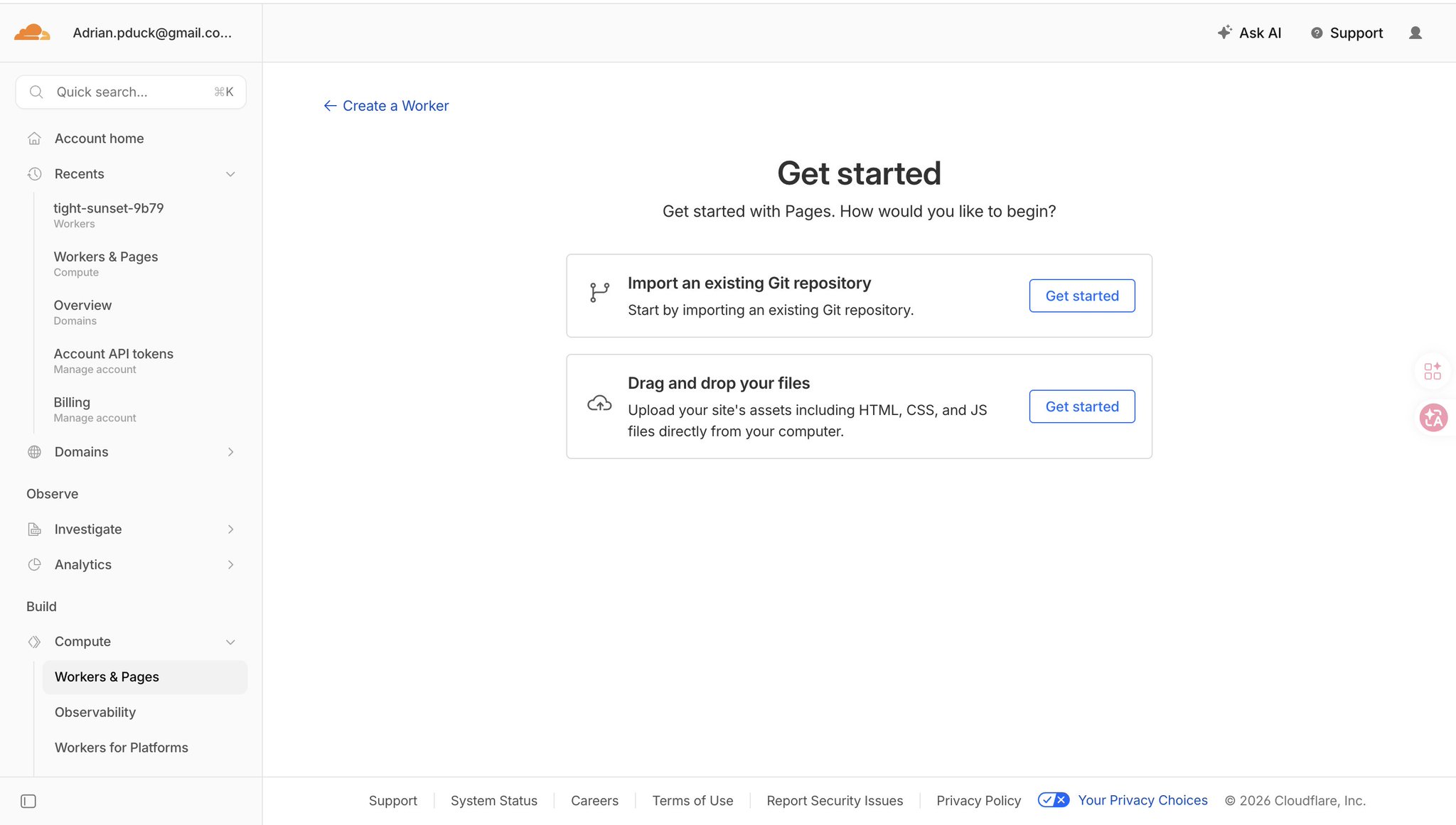The width and height of the screenshot is (1456, 825).
Task: Click the Recents clock icon
Action: click(x=34, y=174)
